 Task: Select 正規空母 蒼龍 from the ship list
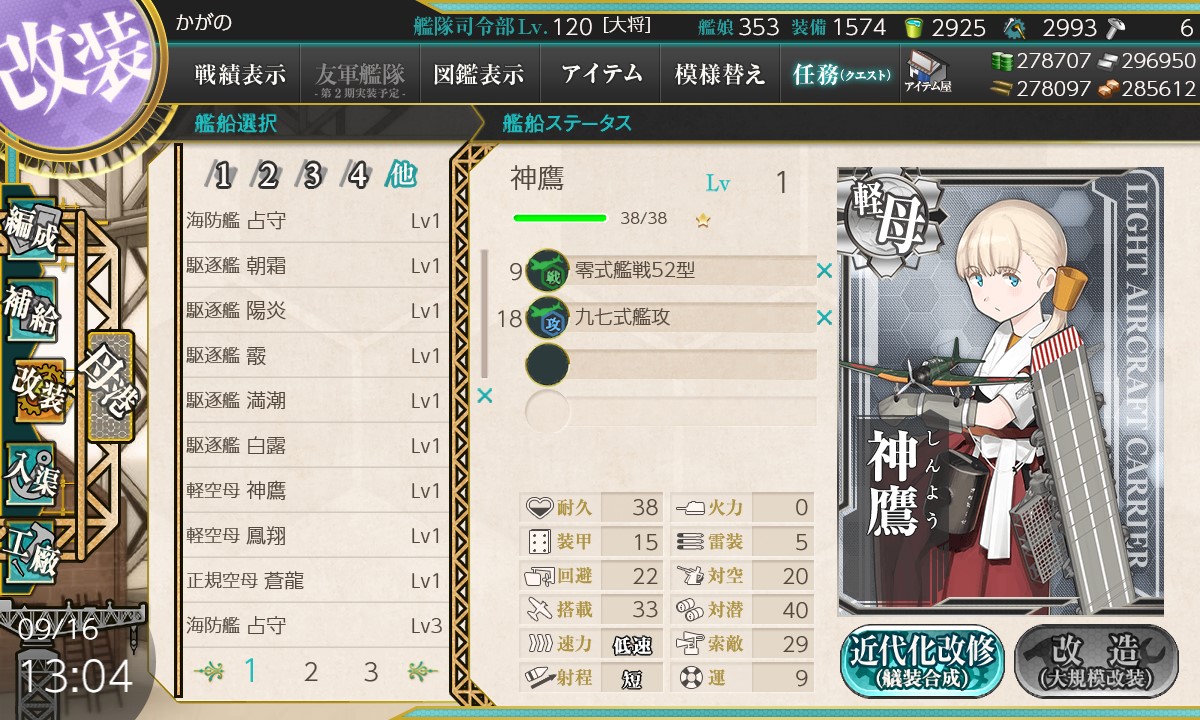314,581
